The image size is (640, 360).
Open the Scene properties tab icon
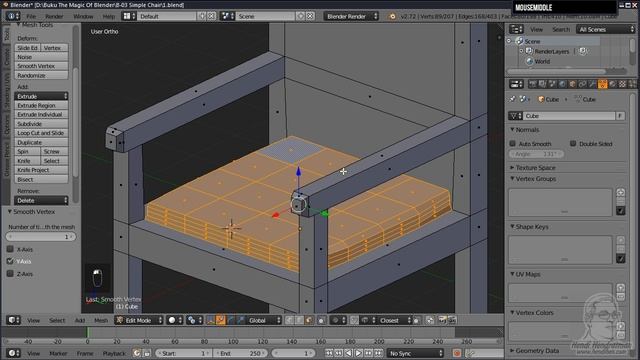pos(552,84)
